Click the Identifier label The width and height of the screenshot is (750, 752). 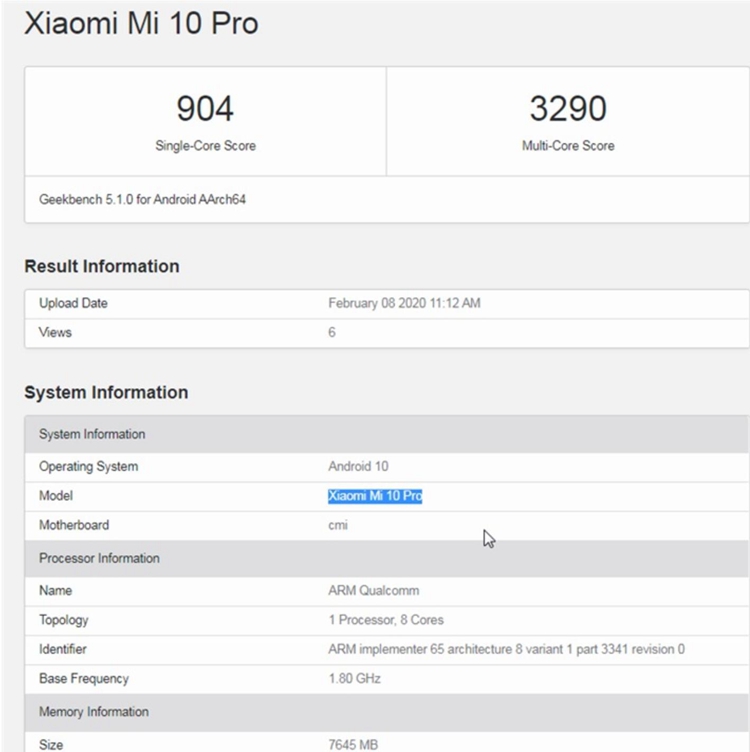tap(62, 649)
